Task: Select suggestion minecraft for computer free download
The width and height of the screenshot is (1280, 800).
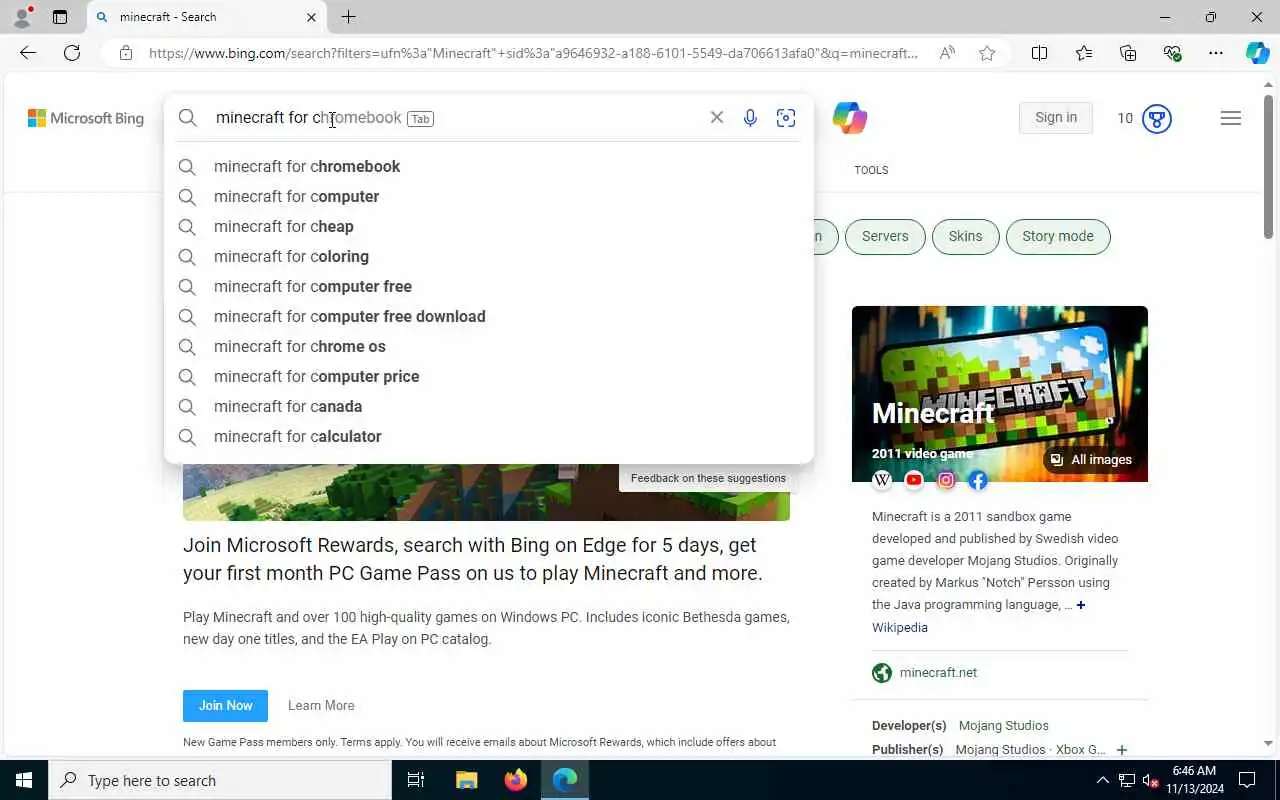Action: coord(489,316)
